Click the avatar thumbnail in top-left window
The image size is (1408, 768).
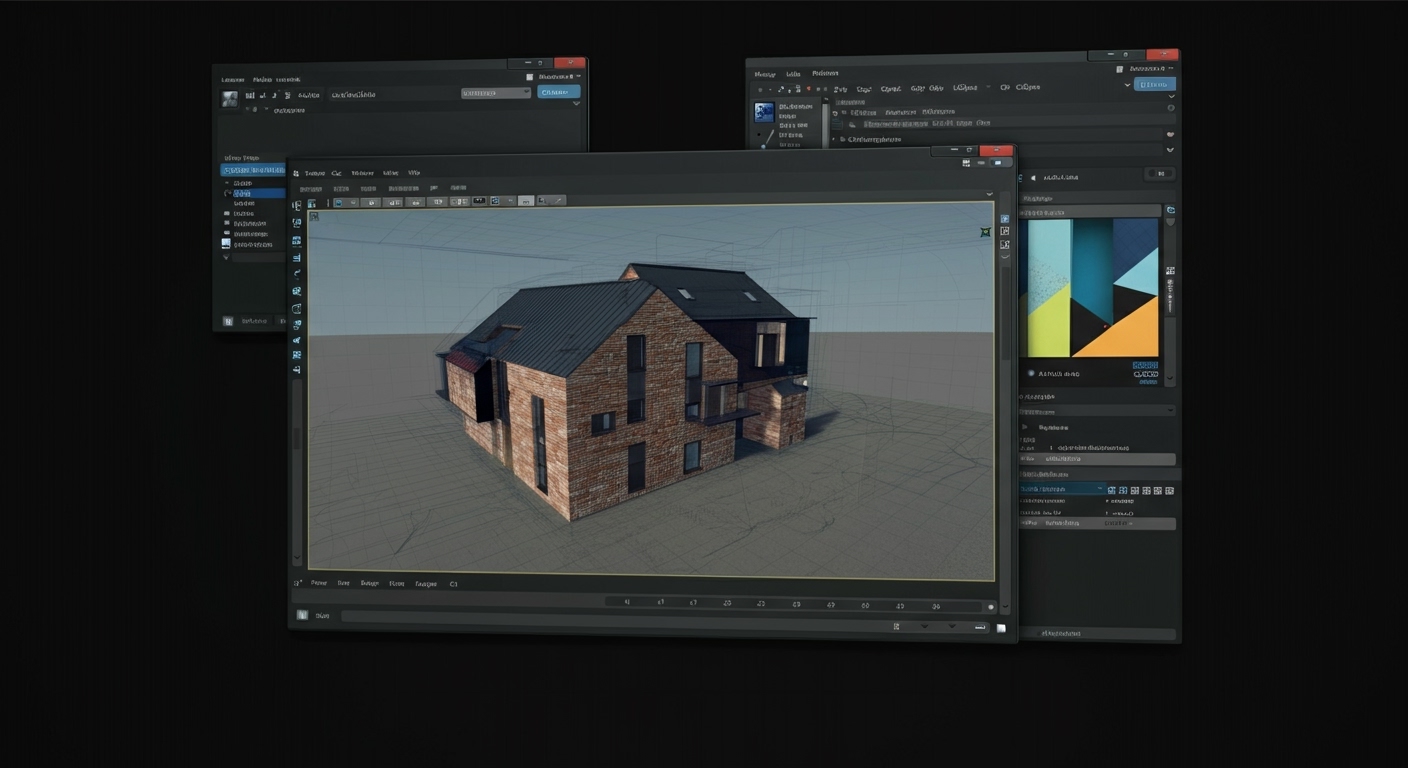(230, 98)
